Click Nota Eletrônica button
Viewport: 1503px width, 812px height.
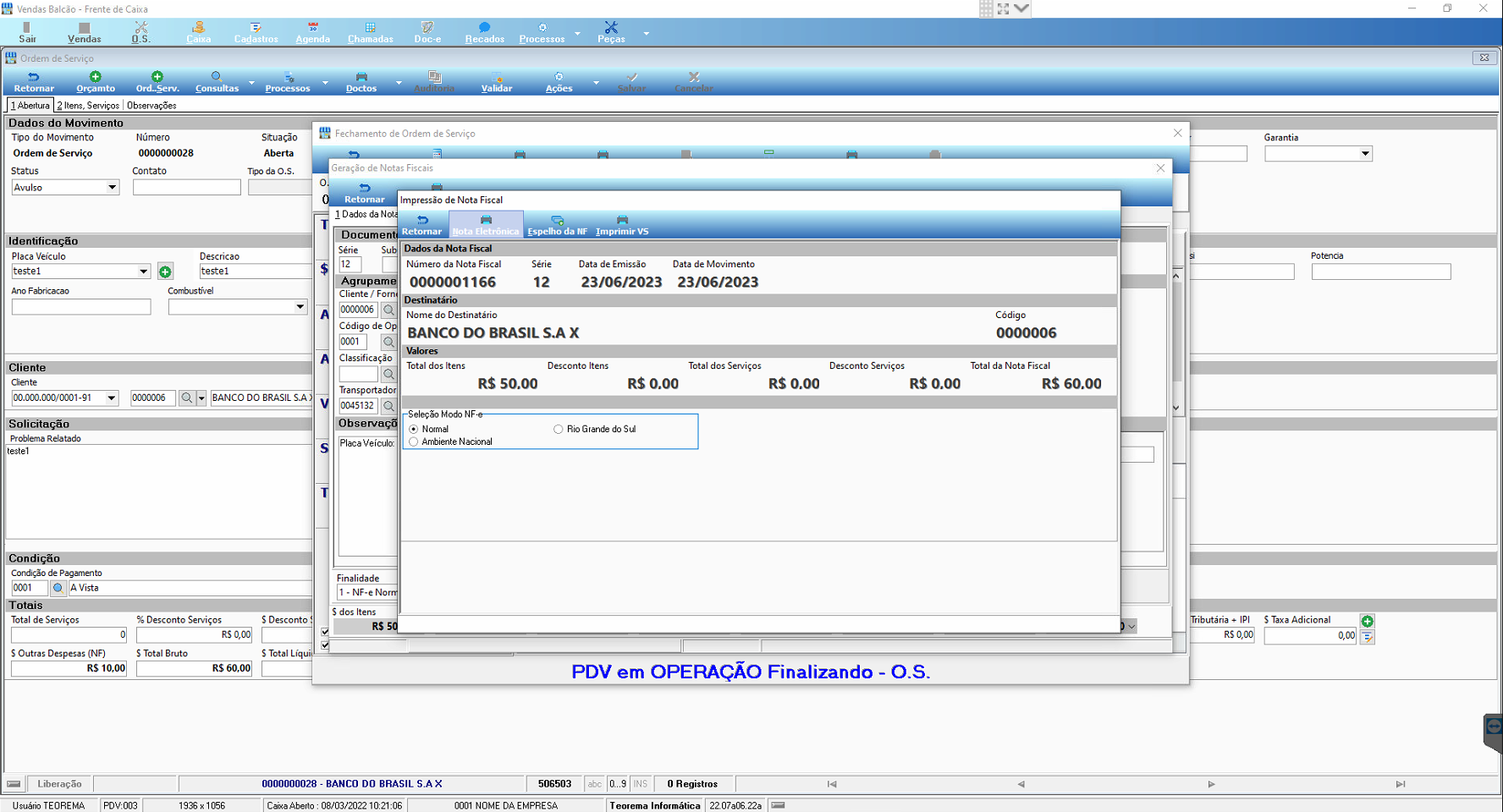coord(486,225)
